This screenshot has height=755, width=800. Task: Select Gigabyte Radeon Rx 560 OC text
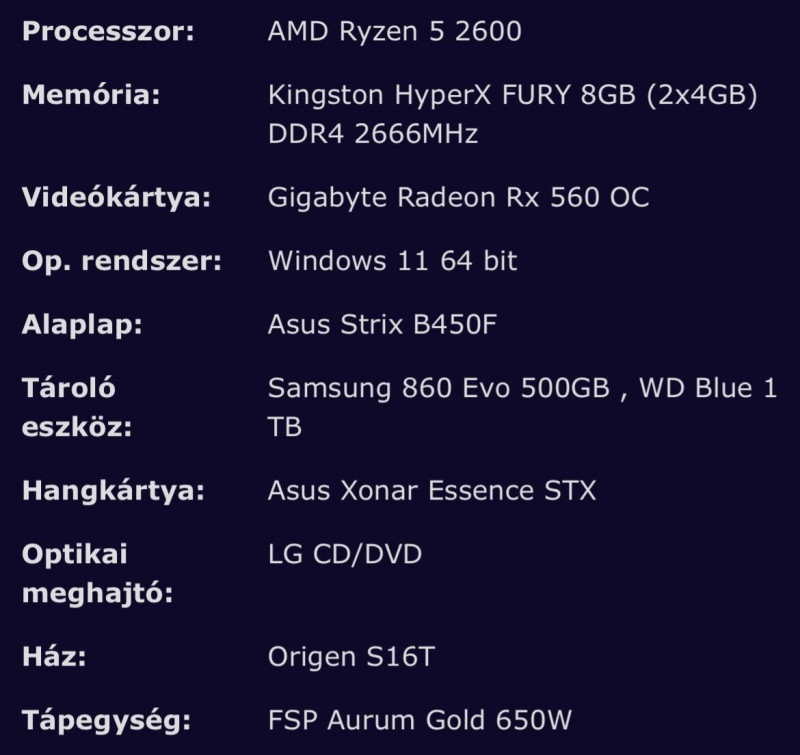coord(458,197)
